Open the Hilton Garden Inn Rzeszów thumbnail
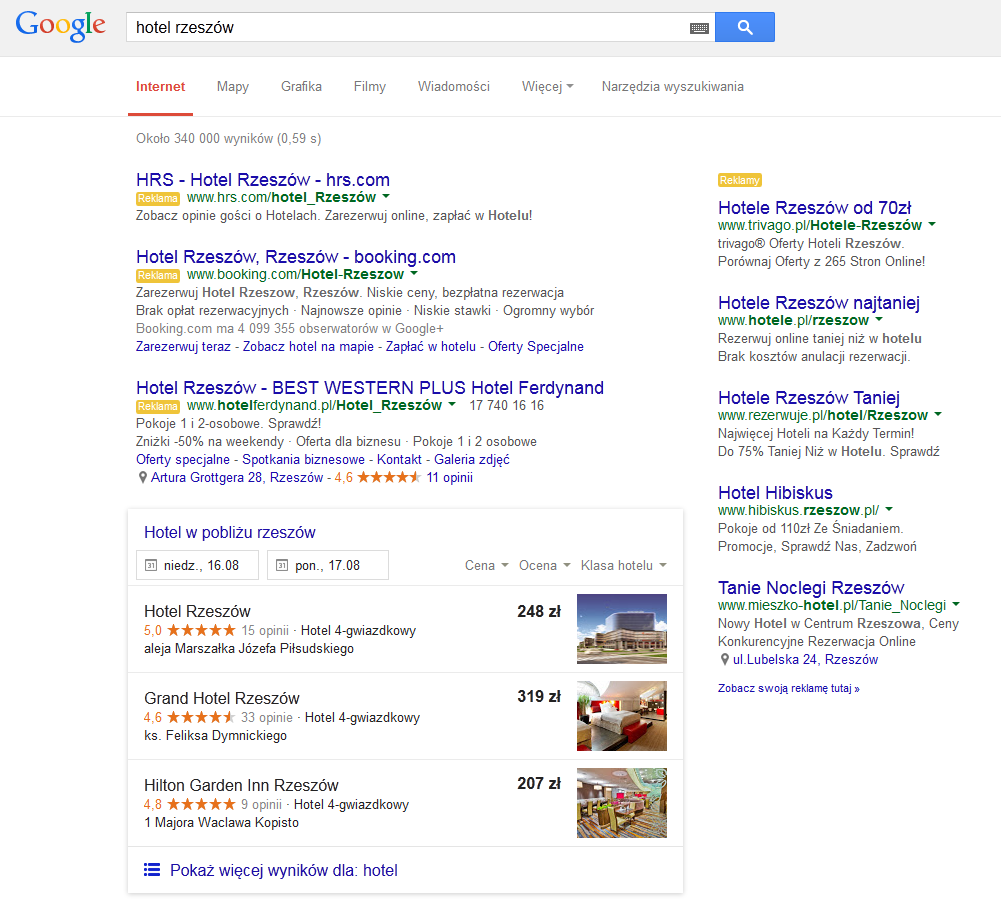 tap(622, 802)
